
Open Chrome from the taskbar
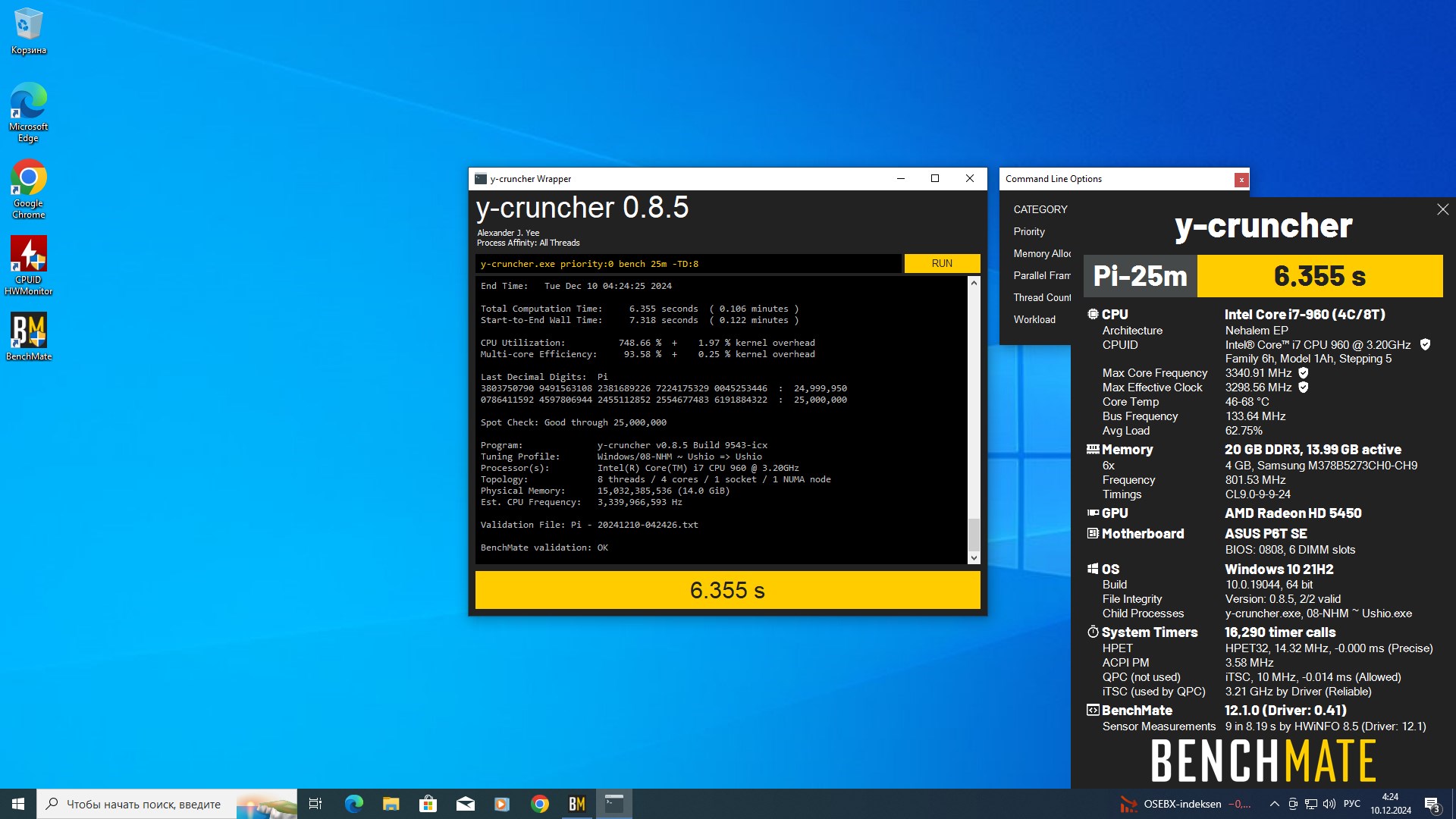tap(539, 804)
